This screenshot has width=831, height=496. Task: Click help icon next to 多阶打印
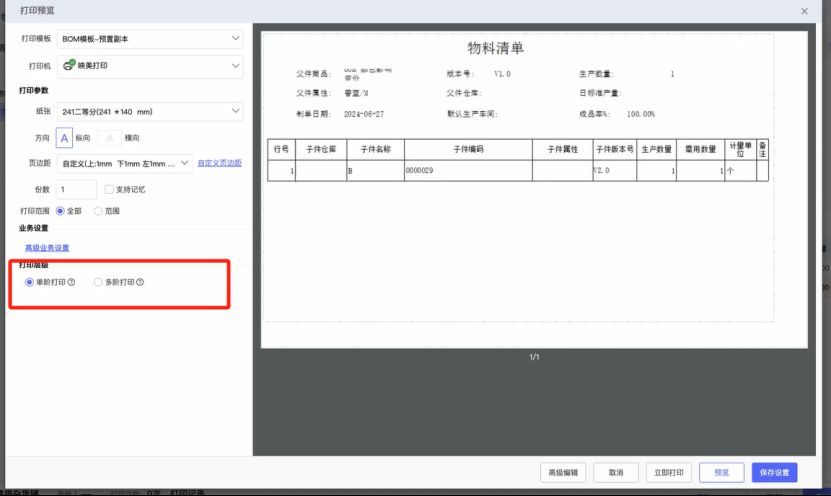pos(140,283)
